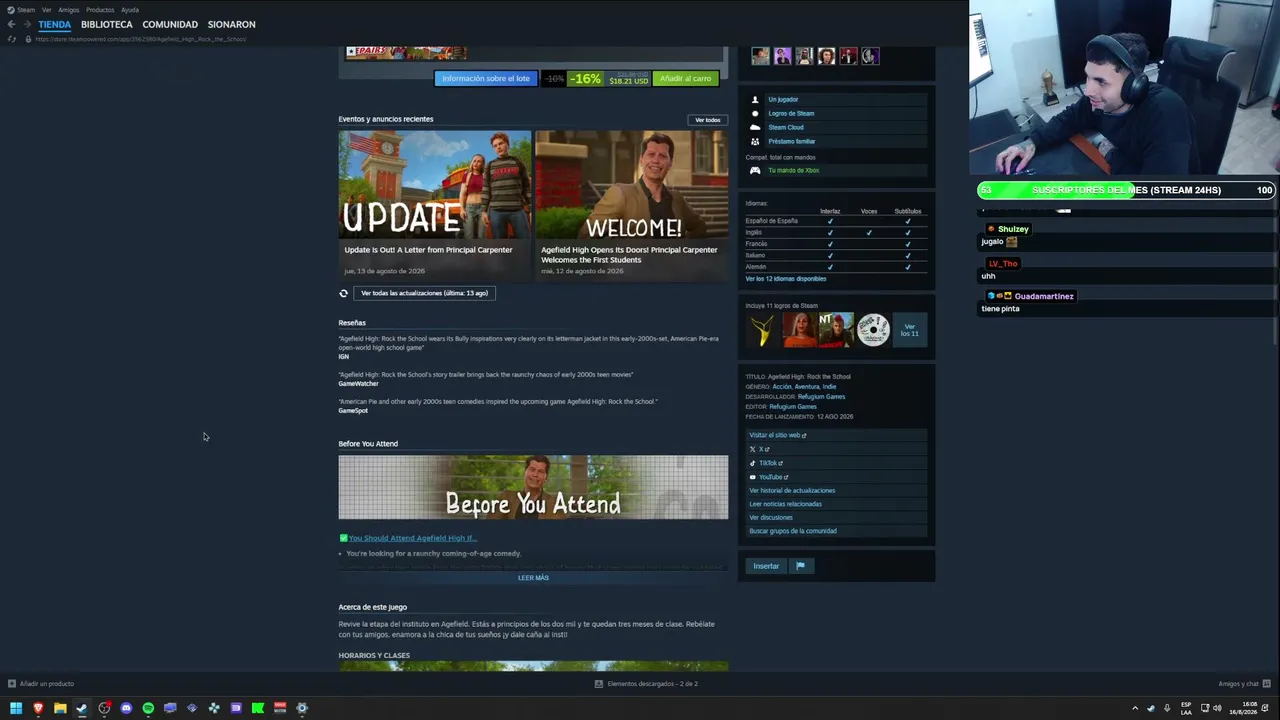Expand description with 'LEER MÁS'

point(533,578)
